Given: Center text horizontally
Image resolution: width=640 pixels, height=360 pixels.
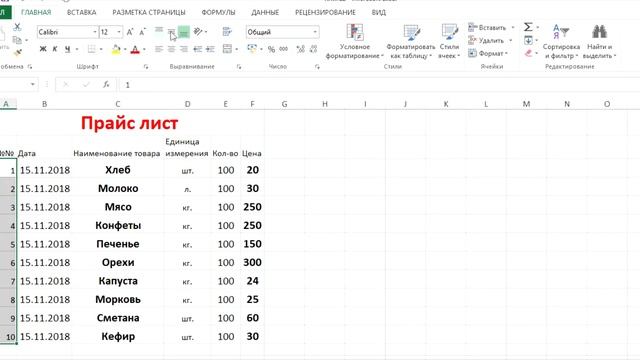Looking at the screenshot, I should click(x=171, y=49).
